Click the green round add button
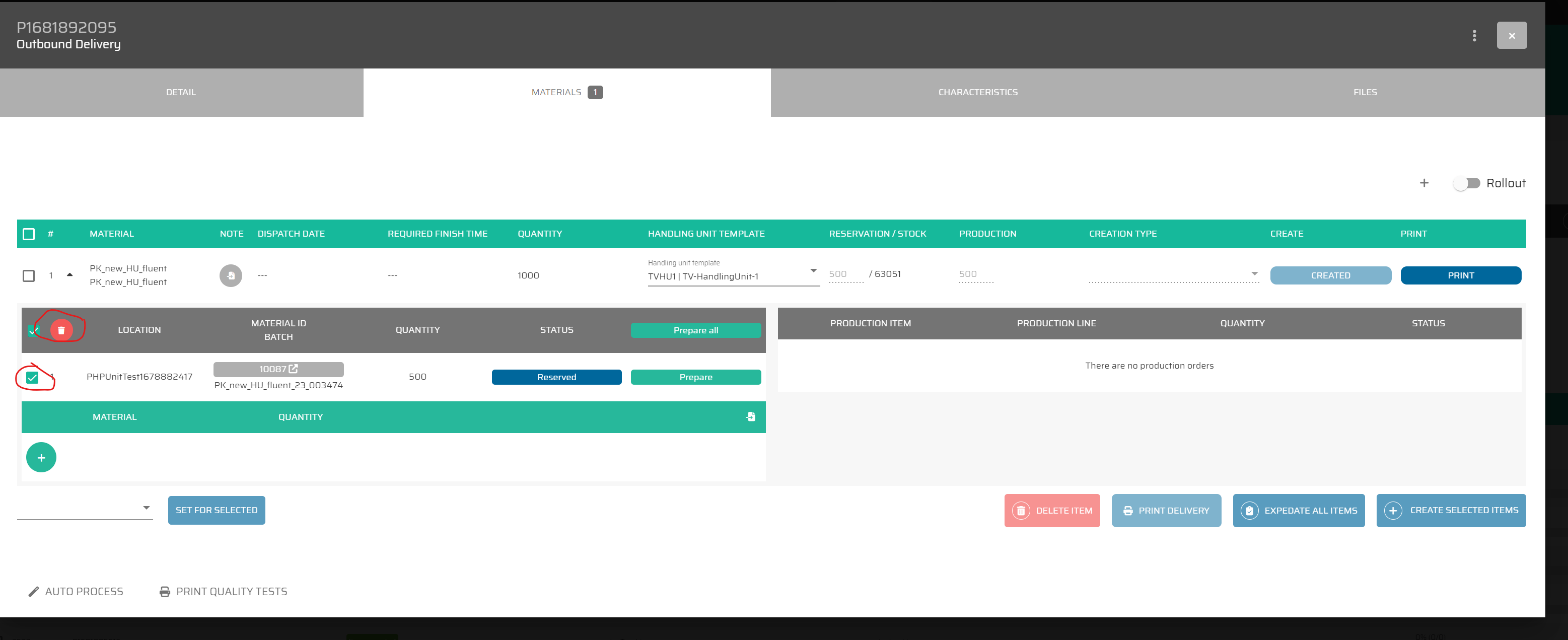 tap(41, 457)
